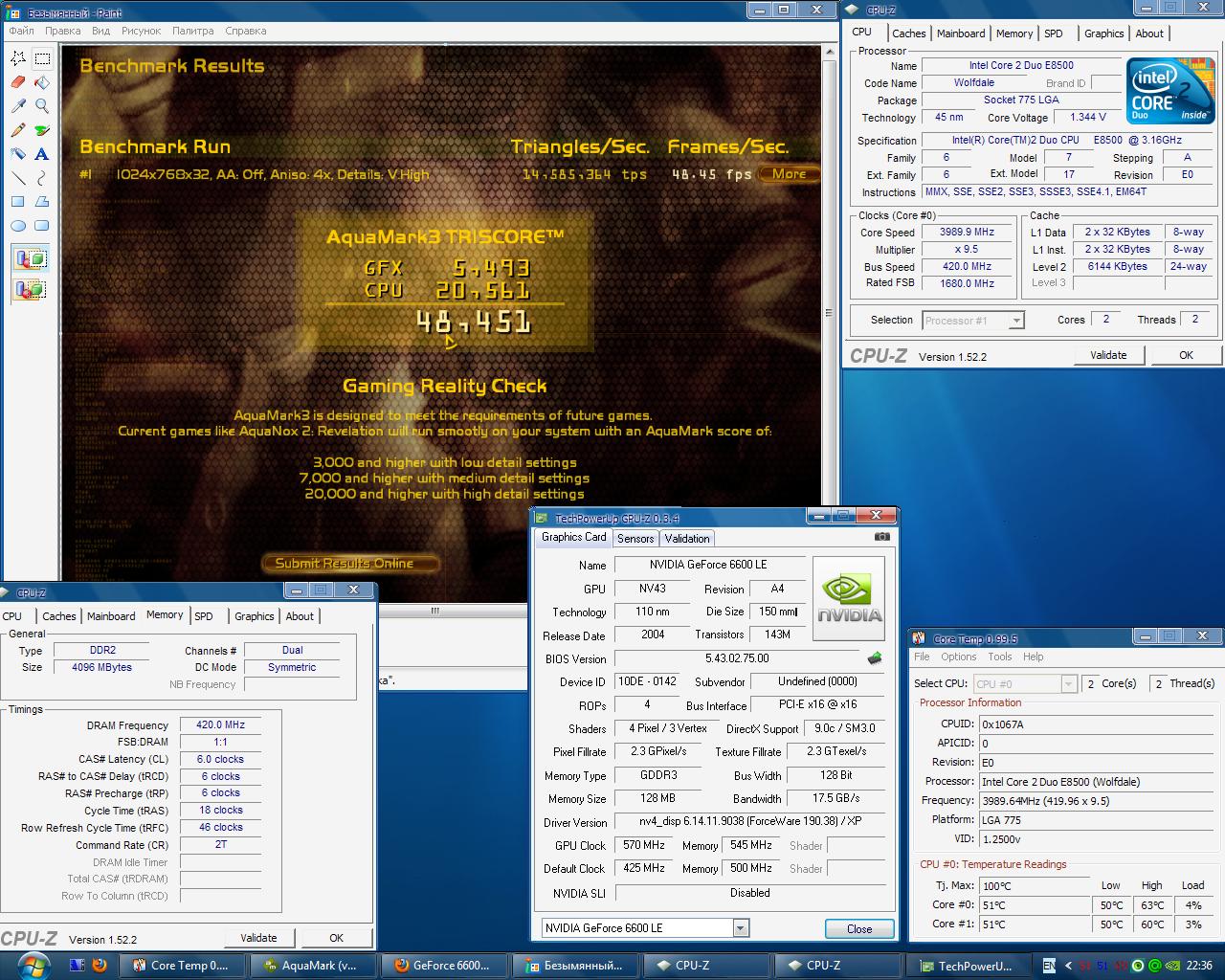Choose the Rounded rectangle tool

[x=42, y=226]
